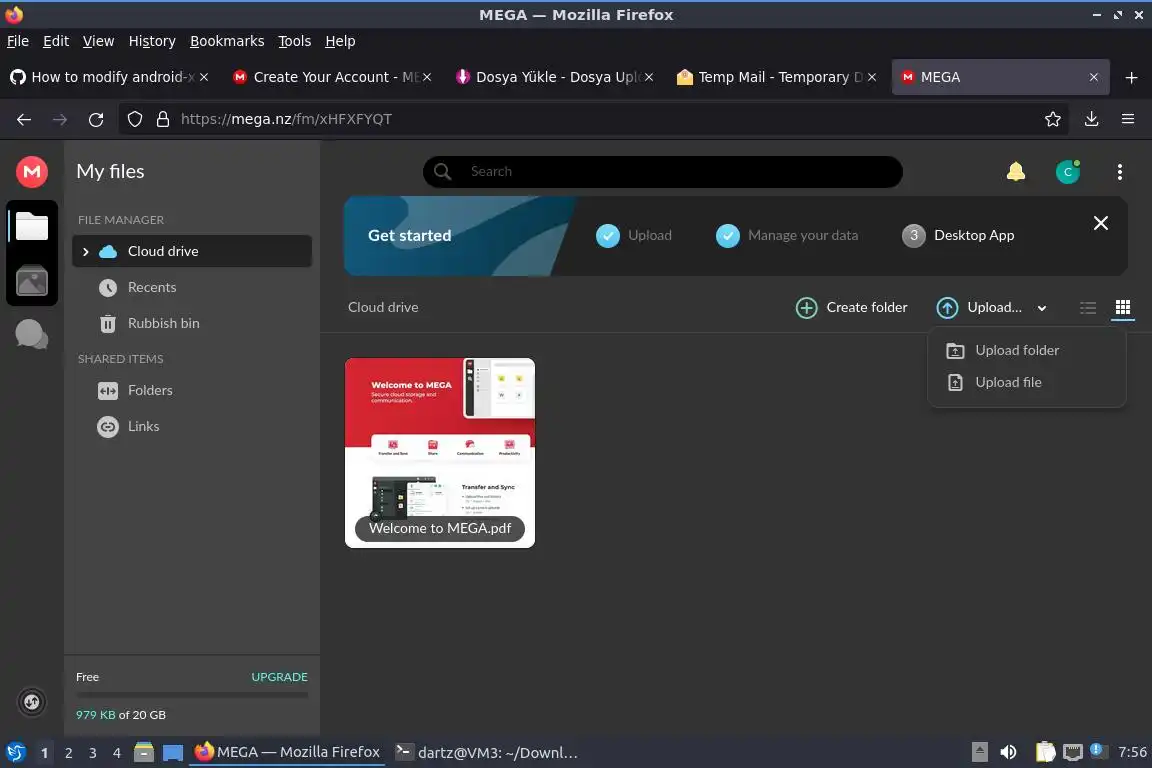
Task: Open the Firefox hamburger menu
Action: pos(1128,119)
